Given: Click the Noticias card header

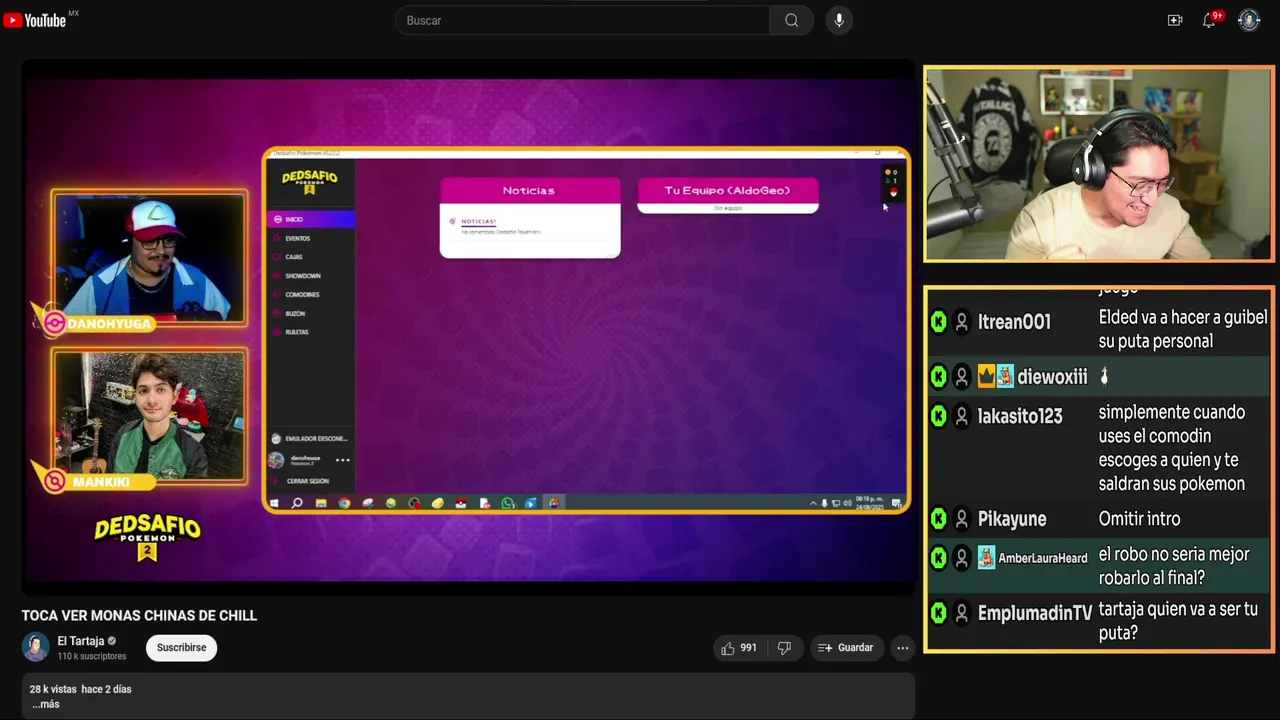Looking at the screenshot, I should (x=529, y=190).
